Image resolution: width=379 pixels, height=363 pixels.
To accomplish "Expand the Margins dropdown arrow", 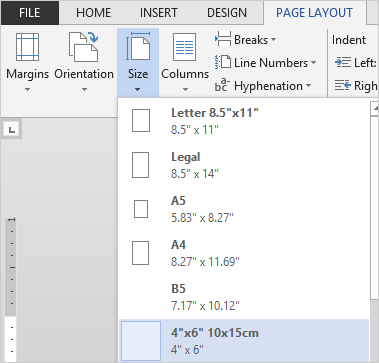I will tap(27, 89).
